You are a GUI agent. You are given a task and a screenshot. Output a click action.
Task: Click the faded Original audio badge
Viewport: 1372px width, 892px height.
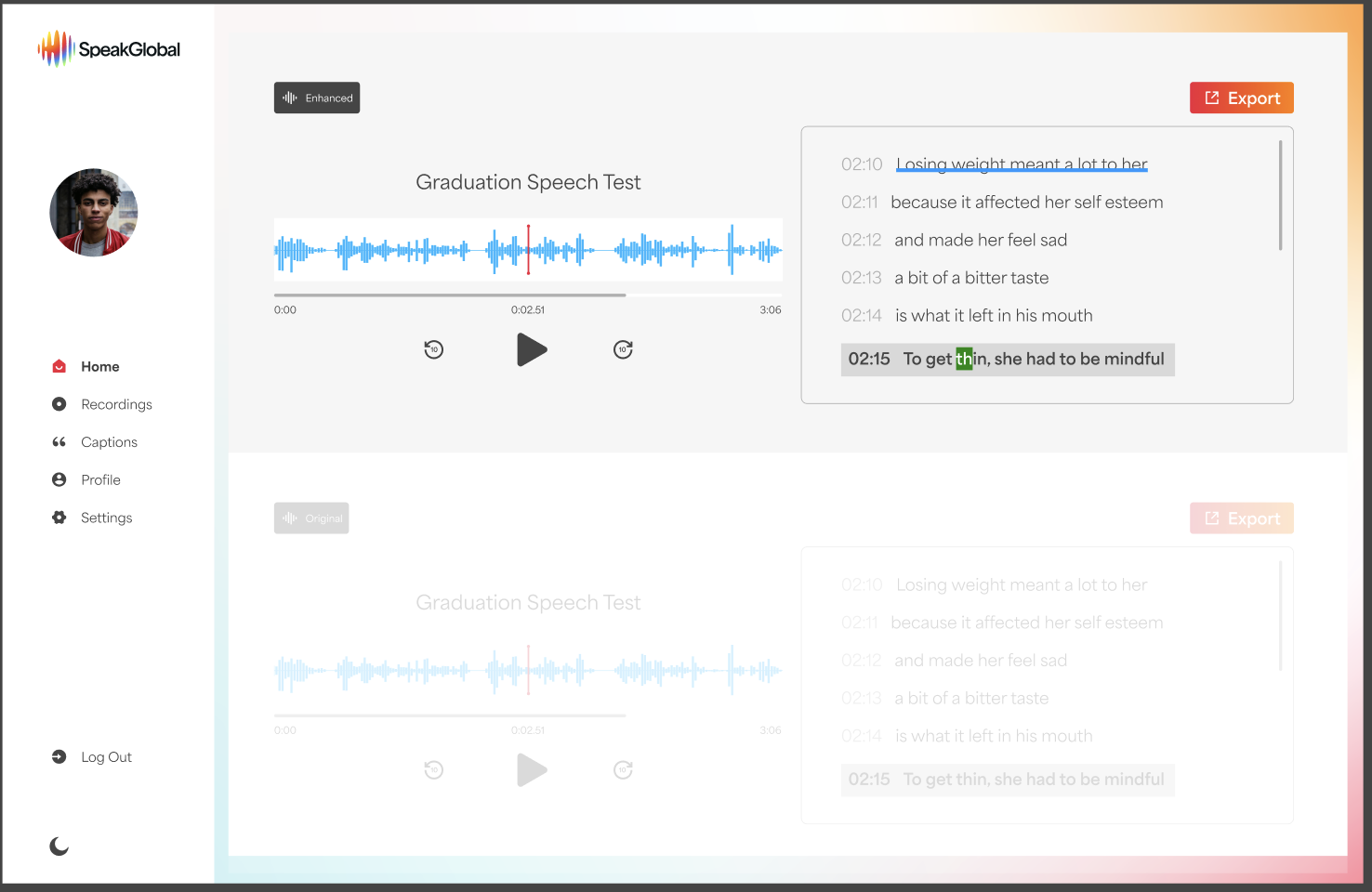pos(311,518)
